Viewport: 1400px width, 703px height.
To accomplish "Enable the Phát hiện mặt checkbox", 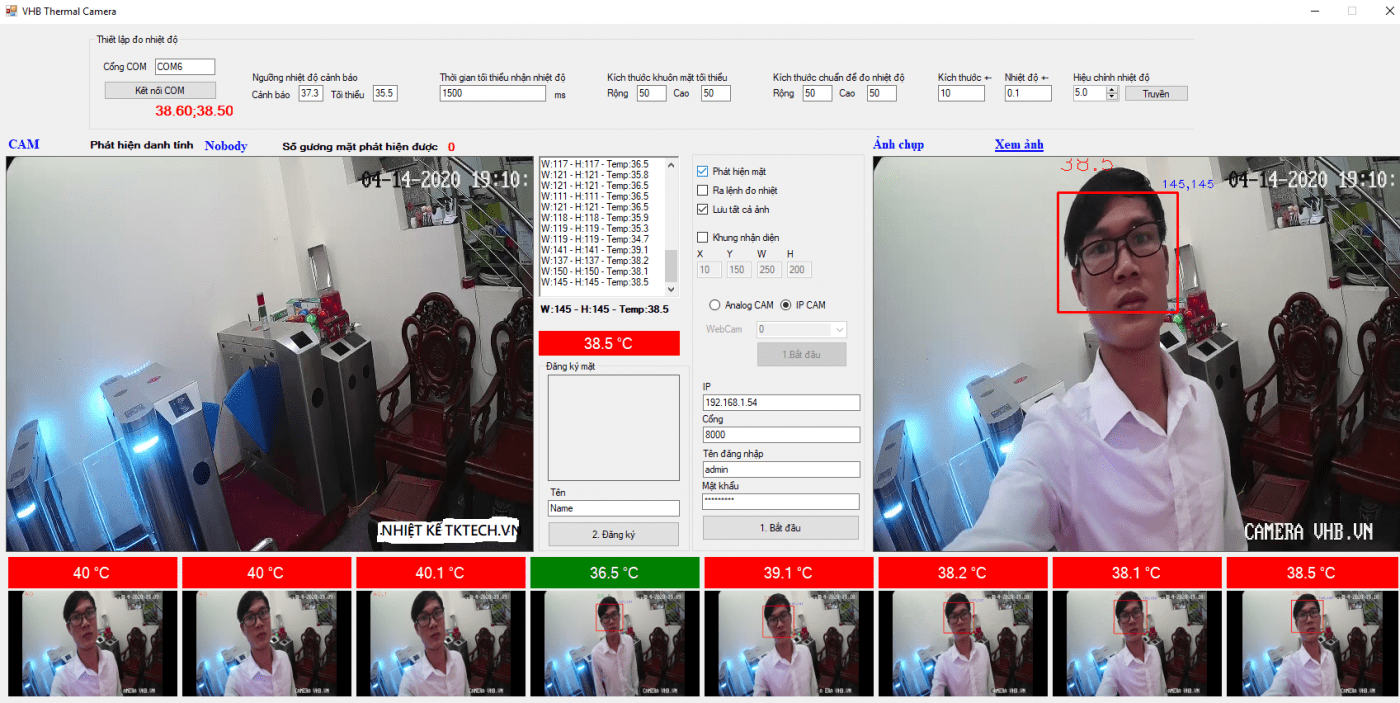I will coord(702,172).
